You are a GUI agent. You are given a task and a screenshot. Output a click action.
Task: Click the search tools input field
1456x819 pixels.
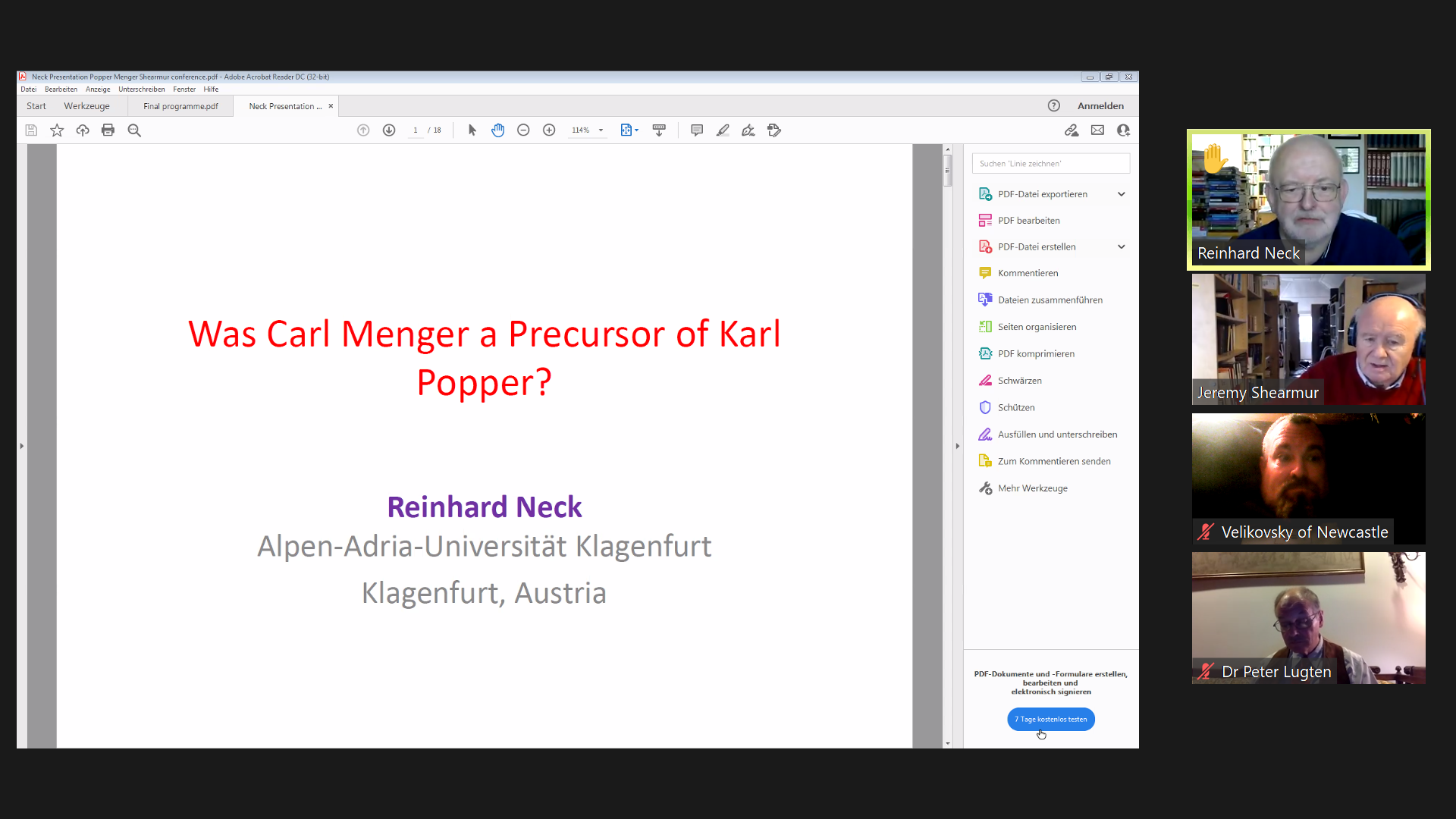(x=1050, y=163)
